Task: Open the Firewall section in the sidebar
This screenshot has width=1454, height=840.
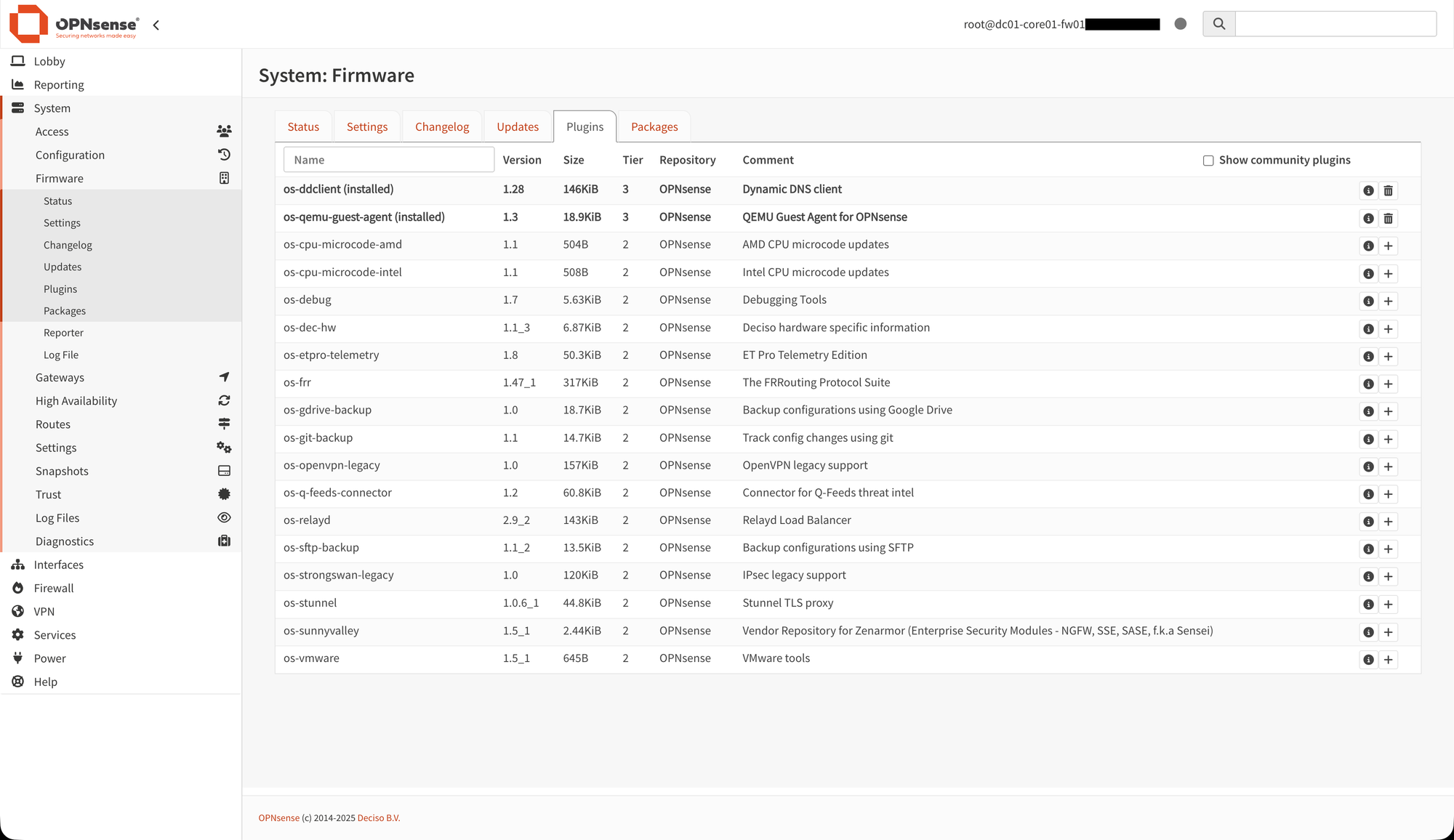Action: click(54, 588)
